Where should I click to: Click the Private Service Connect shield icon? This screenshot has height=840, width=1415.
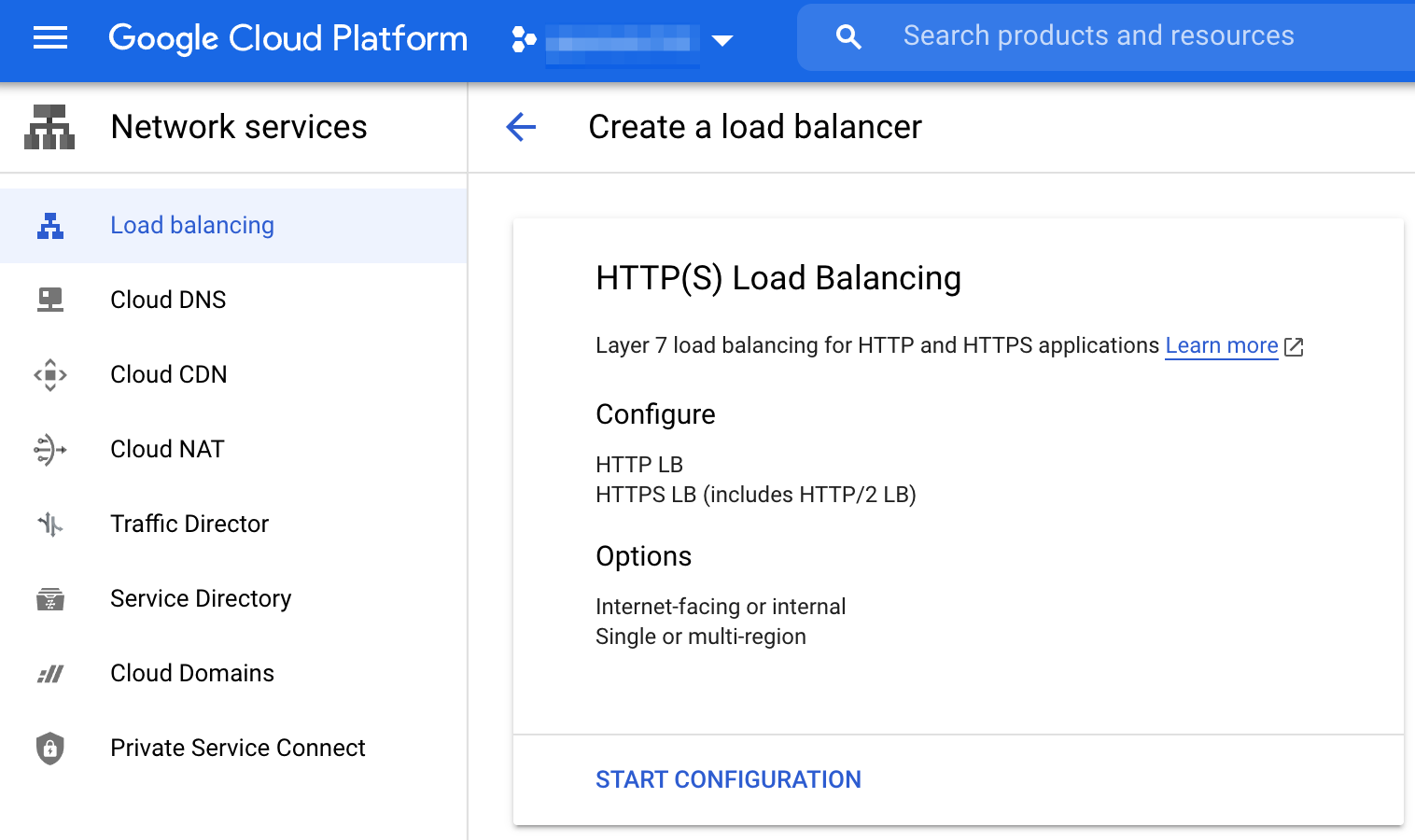[x=50, y=748]
